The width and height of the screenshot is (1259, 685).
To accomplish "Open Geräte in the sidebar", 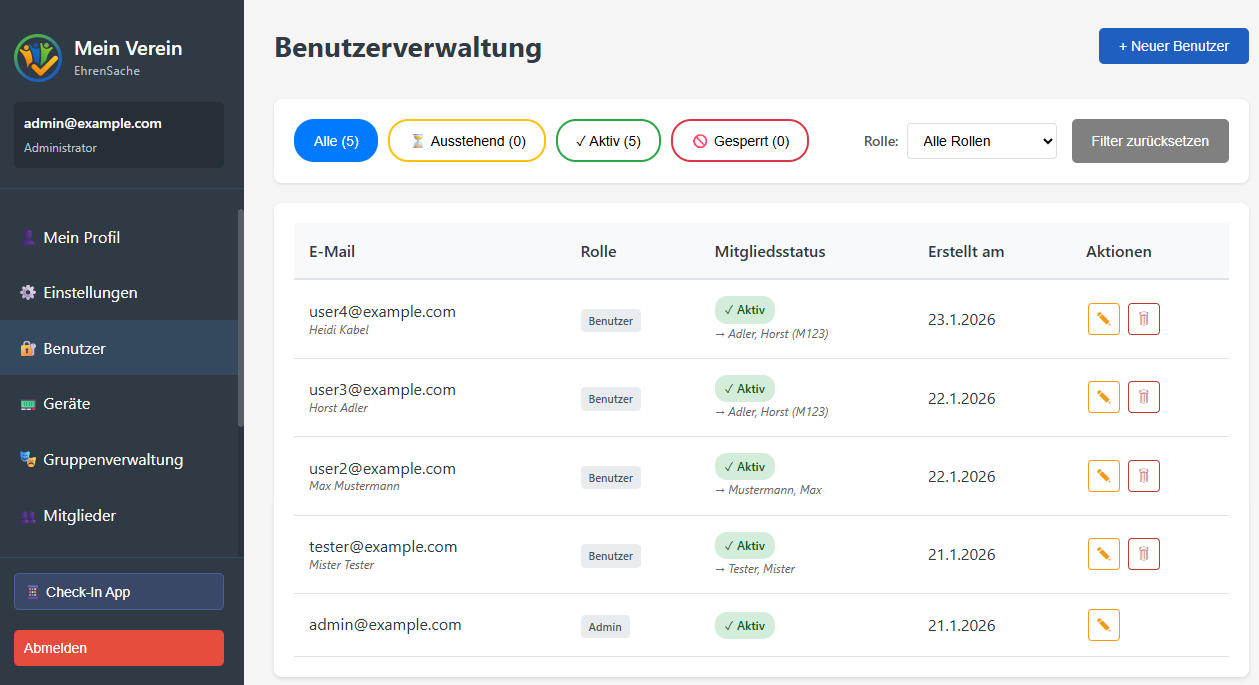I will point(67,404).
